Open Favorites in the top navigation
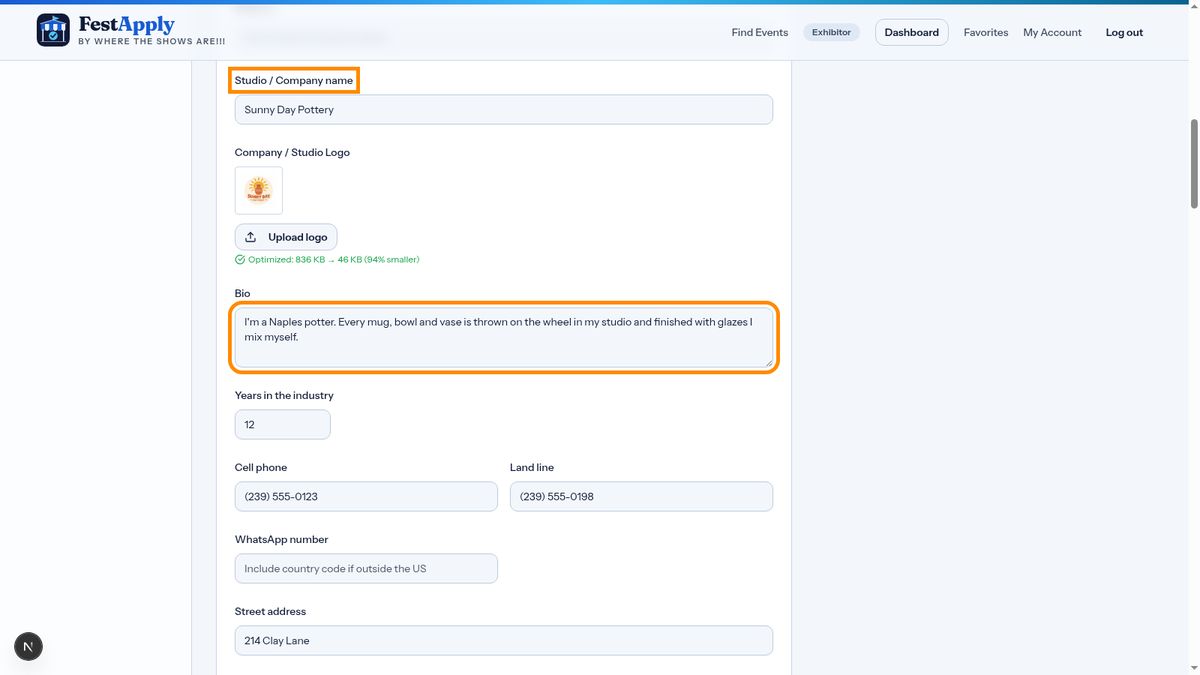This screenshot has width=1200, height=675. 986,32
